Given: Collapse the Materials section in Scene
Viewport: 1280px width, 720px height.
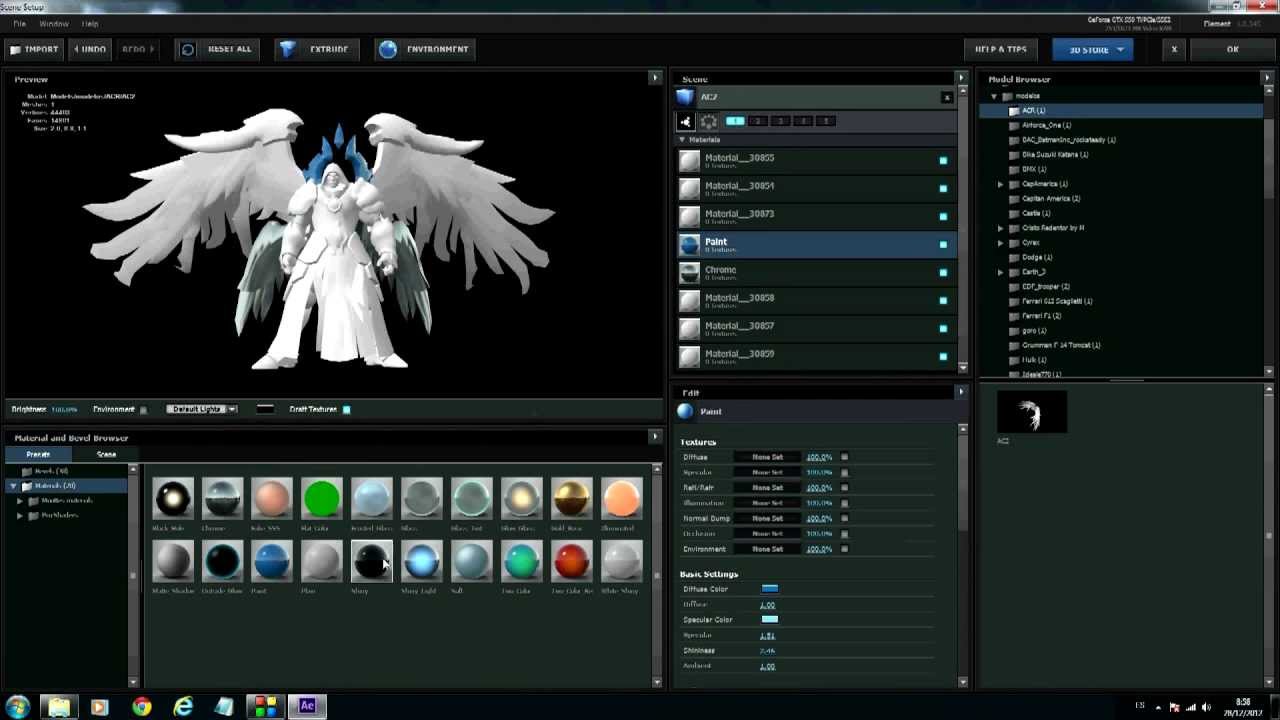Looking at the screenshot, I should click(682, 140).
